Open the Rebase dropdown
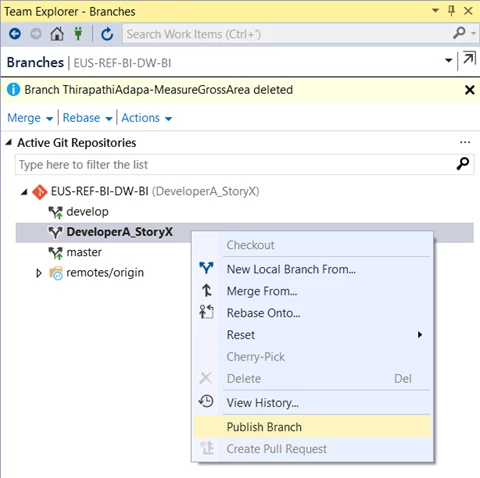This screenshot has width=480, height=478. click(87, 118)
